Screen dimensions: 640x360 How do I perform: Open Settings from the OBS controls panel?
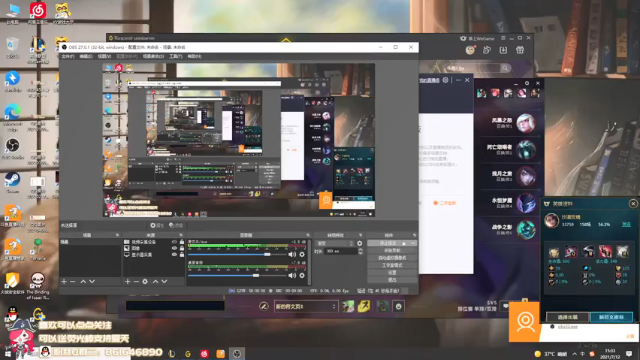[392, 273]
